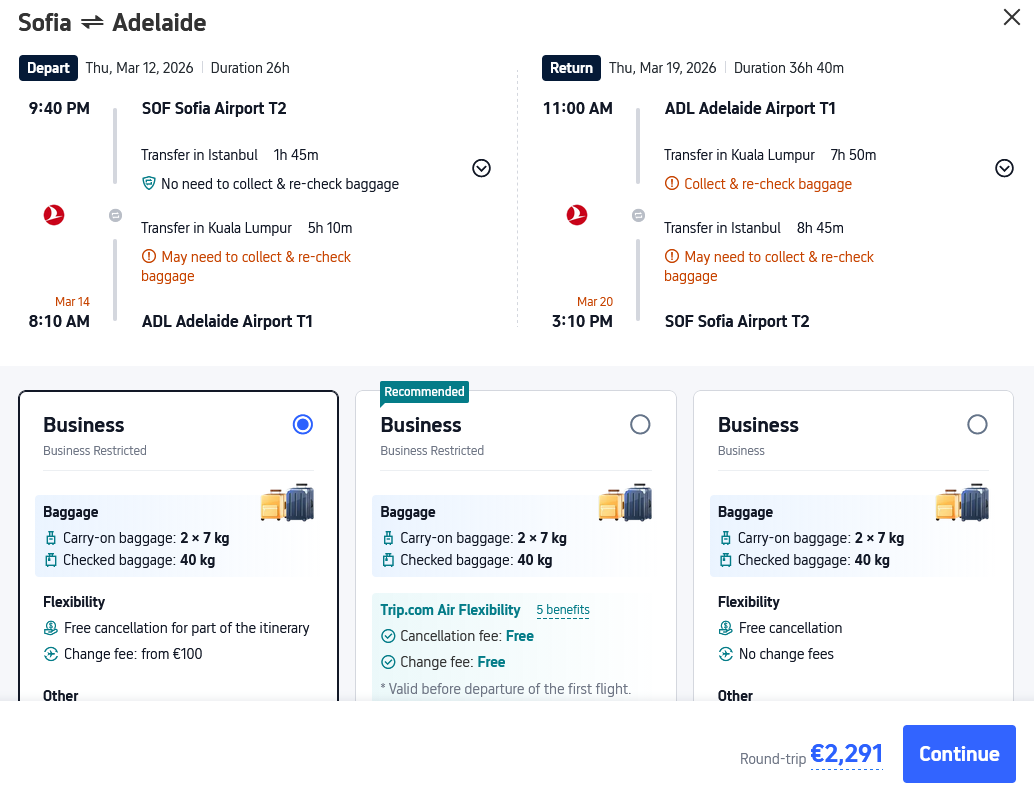Click luggage illustration in third Business card

[x=962, y=503]
